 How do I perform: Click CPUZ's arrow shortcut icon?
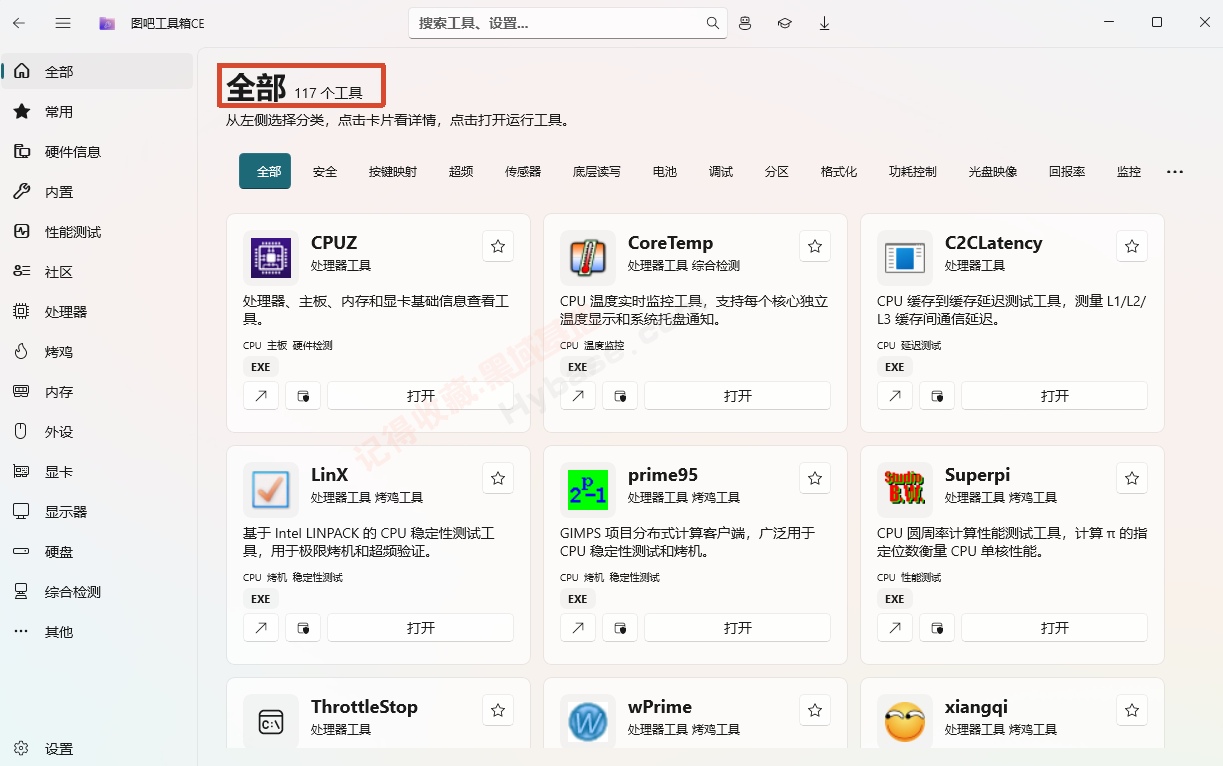tap(261, 396)
